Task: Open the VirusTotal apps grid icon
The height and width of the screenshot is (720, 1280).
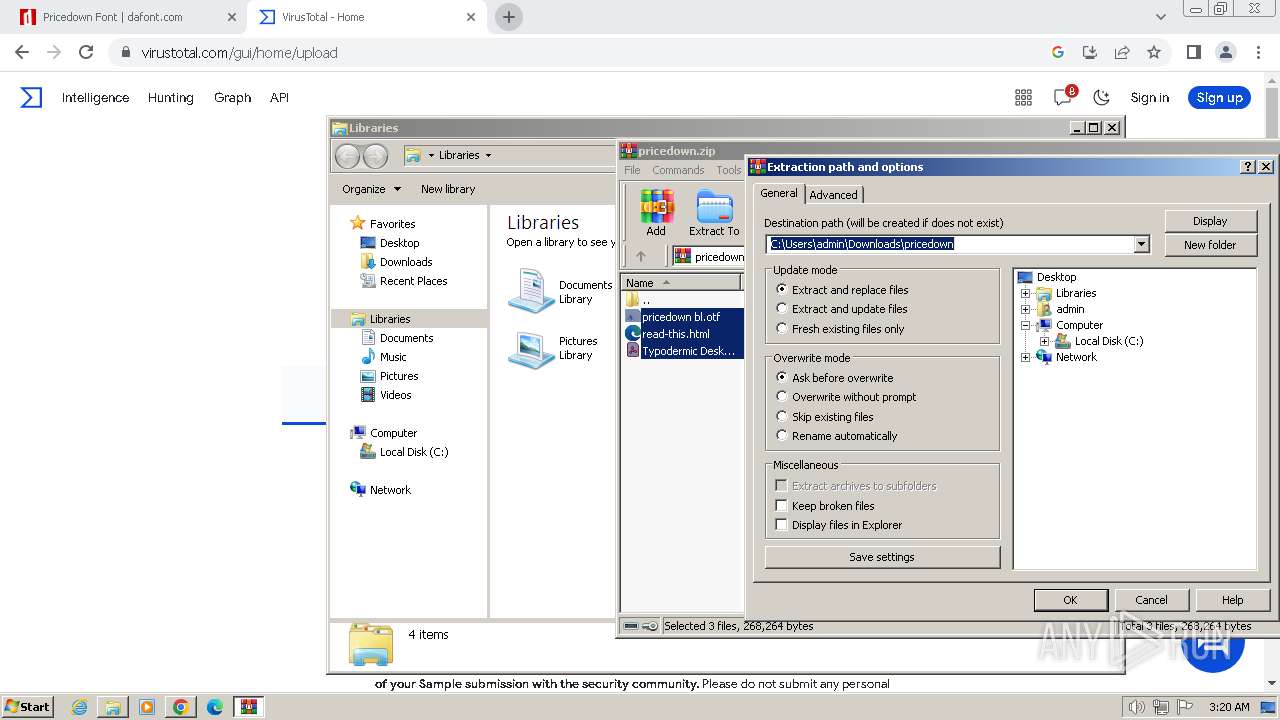Action: (x=1023, y=97)
